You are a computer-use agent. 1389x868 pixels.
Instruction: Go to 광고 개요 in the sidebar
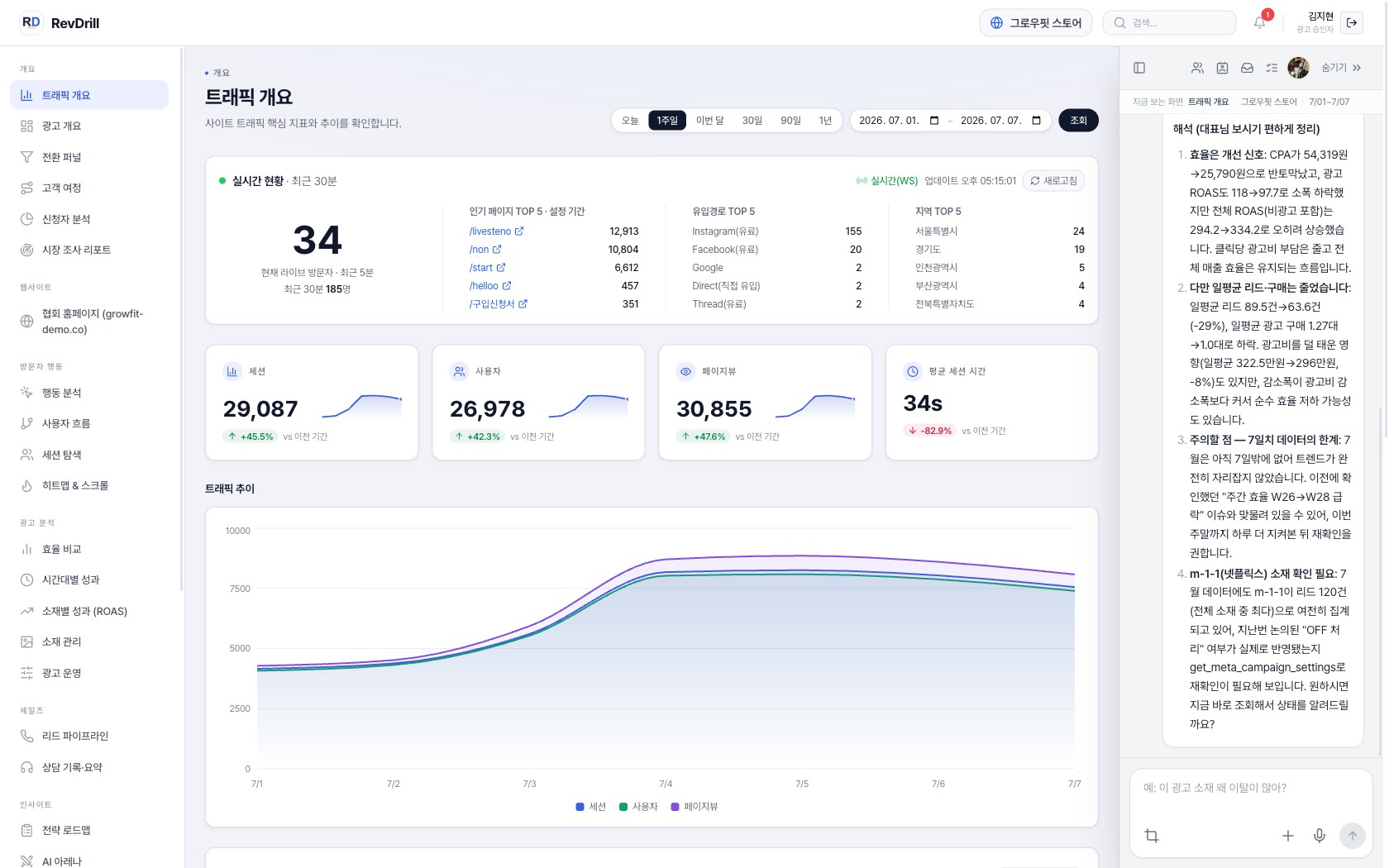(x=89, y=126)
